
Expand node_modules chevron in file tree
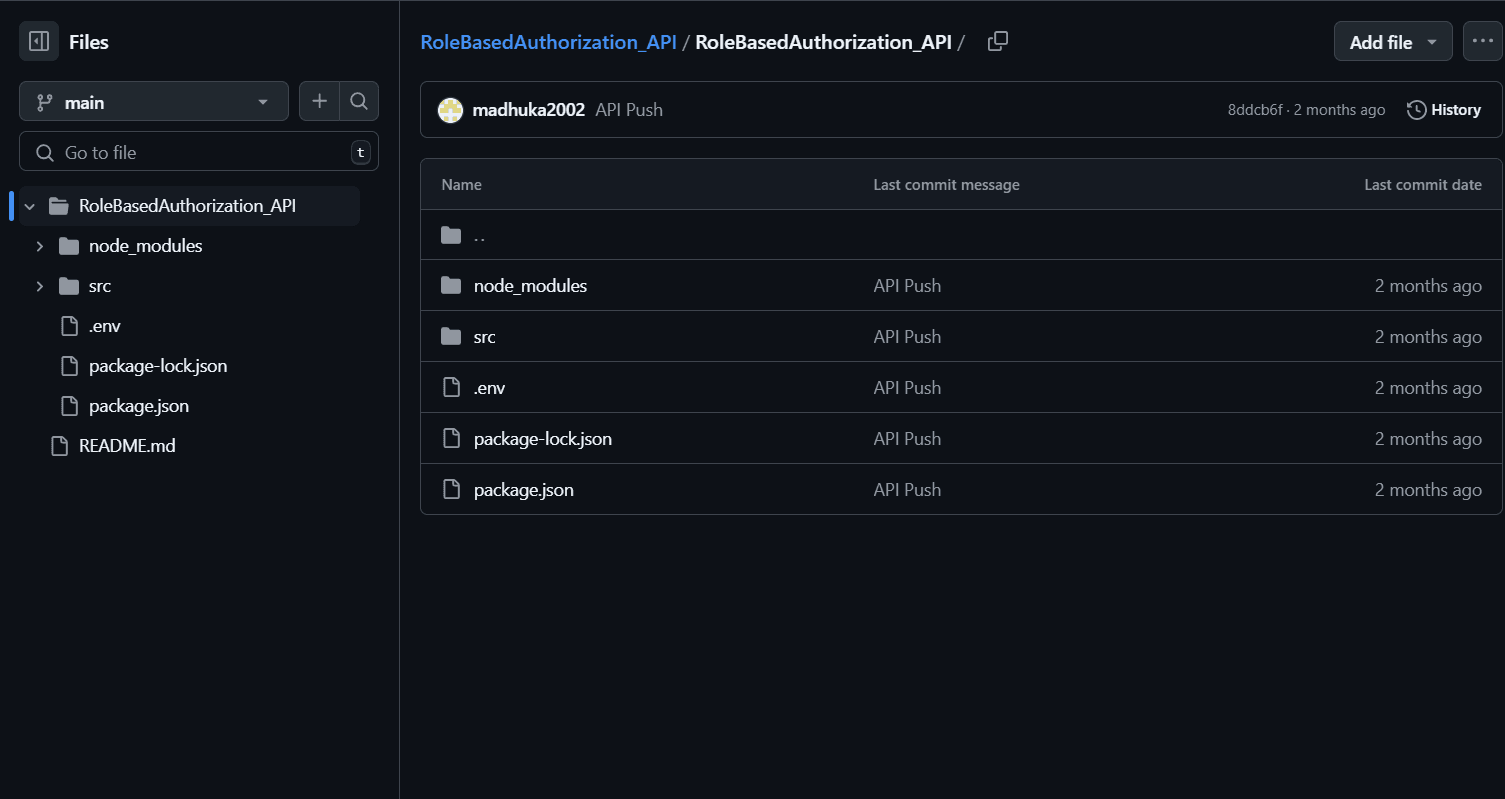click(x=39, y=246)
